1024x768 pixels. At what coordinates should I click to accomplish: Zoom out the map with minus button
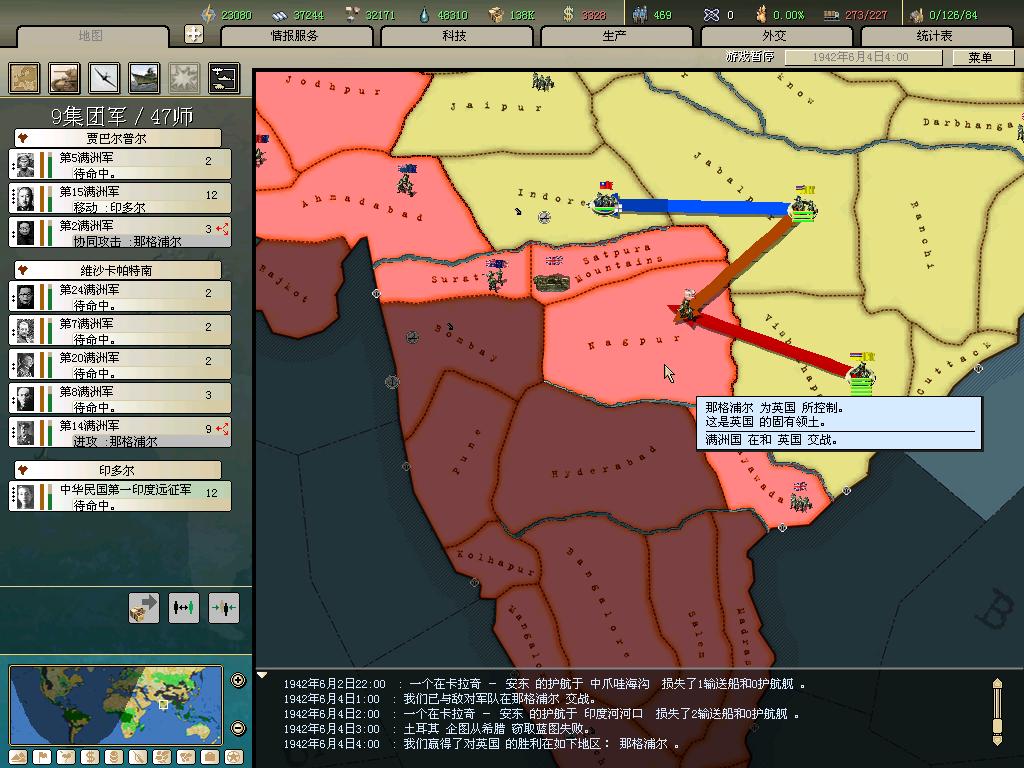click(x=238, y=728)
